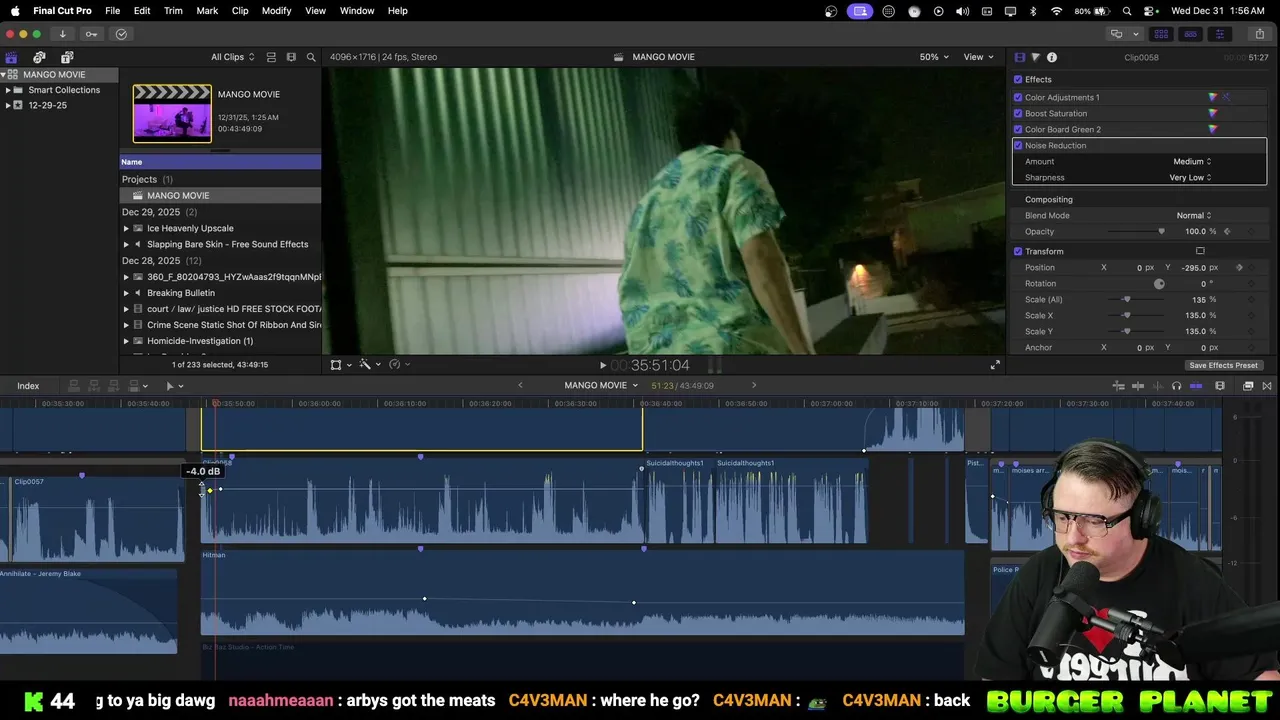Toggle the Inspector panel visibility button
1280x720 pixels.
1219,34
